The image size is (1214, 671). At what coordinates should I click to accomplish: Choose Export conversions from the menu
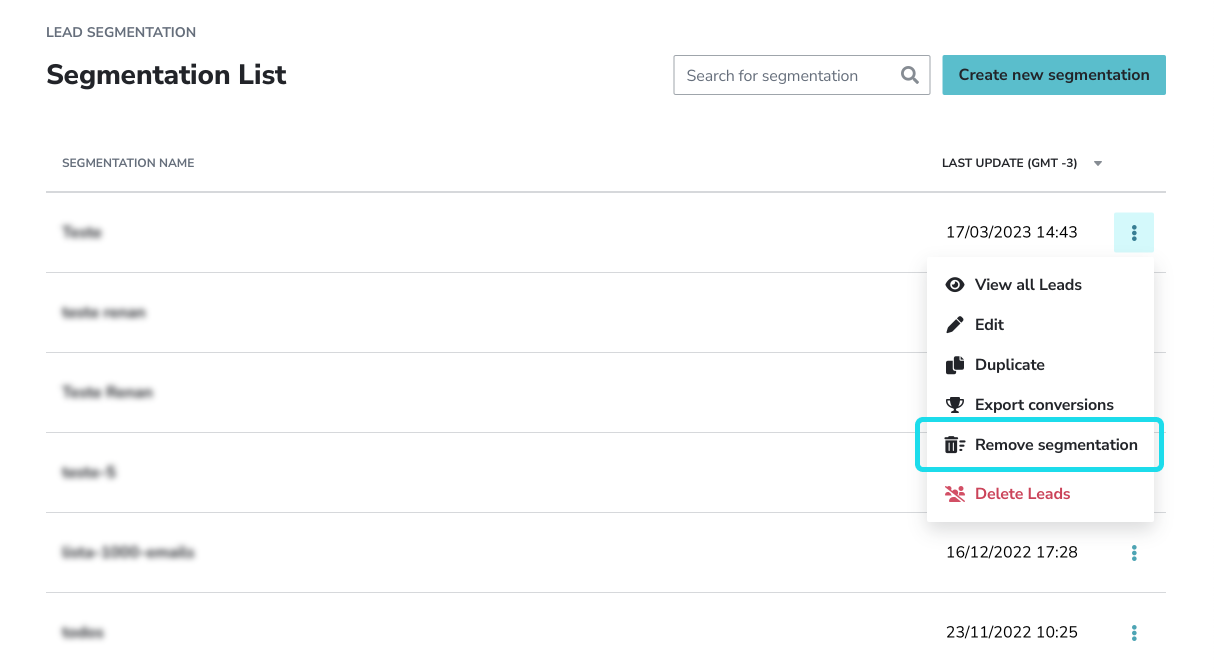pyautogui.click(x=1044, y=404)
